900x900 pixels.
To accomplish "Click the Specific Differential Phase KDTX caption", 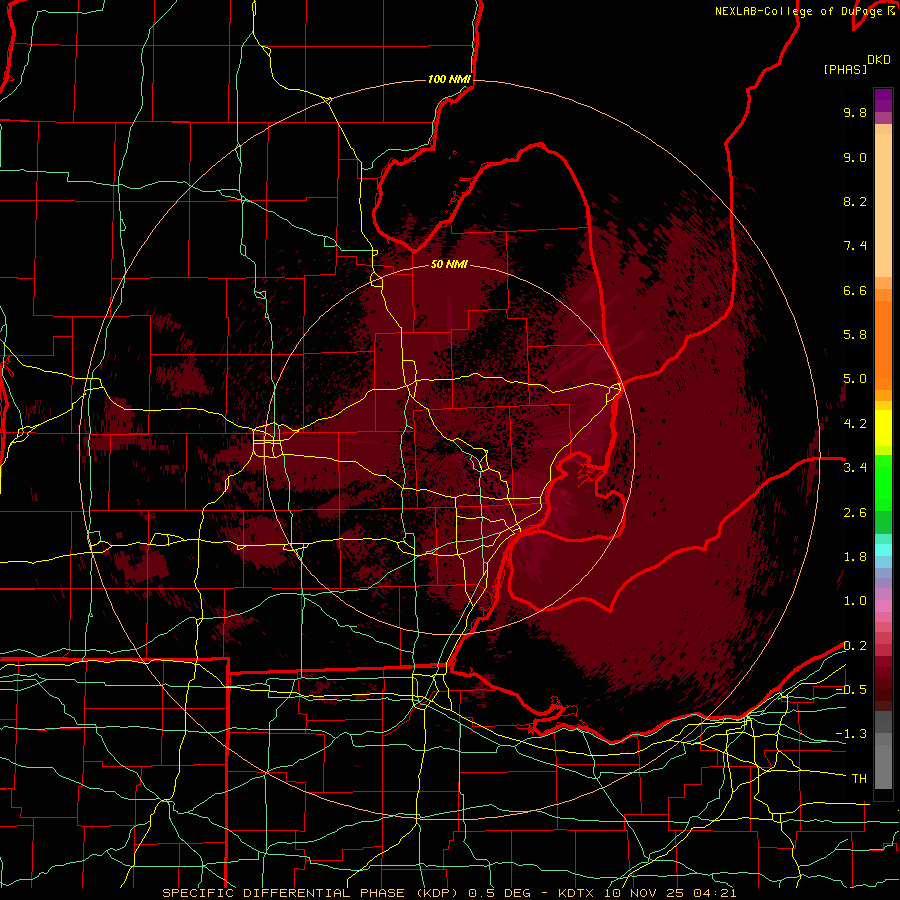I will (449, 893).
